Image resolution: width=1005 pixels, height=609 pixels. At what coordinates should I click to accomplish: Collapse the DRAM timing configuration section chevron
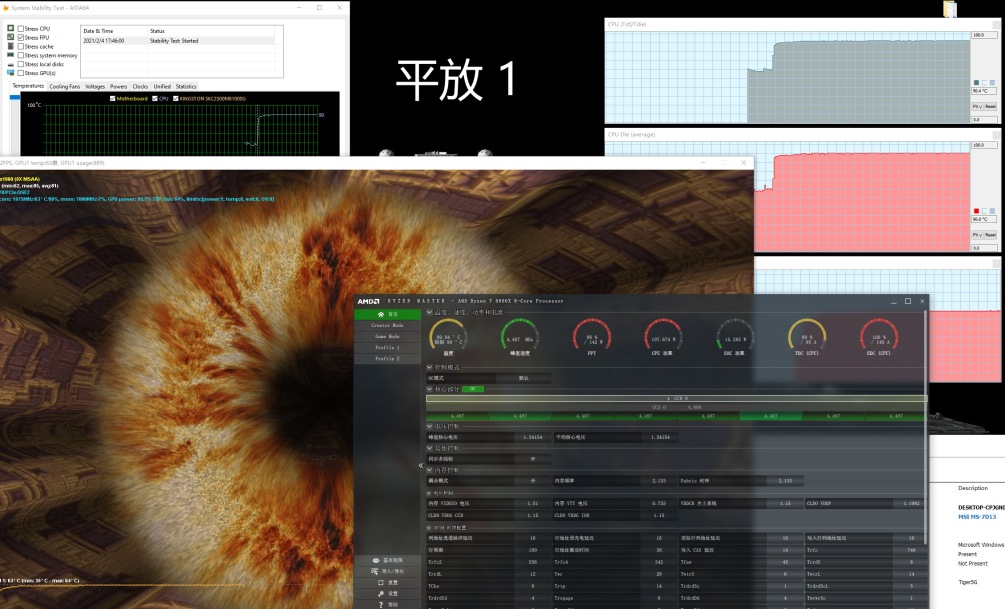click(429, 528)
